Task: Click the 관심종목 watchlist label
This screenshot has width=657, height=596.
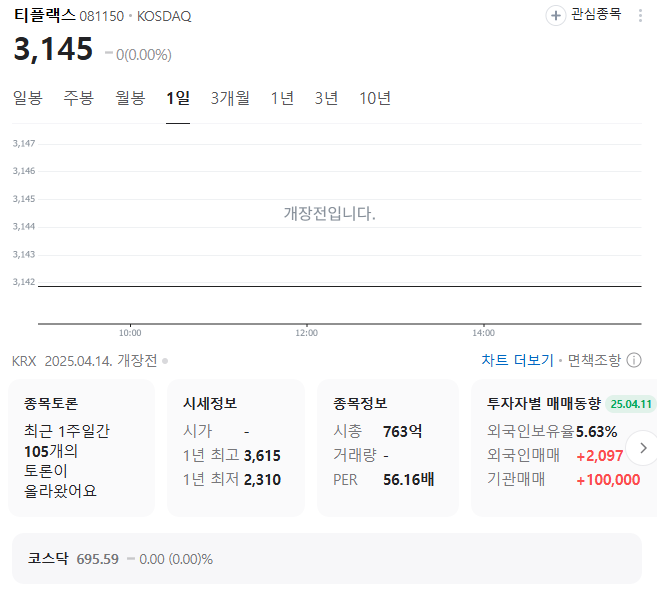Action: (596, 14)
